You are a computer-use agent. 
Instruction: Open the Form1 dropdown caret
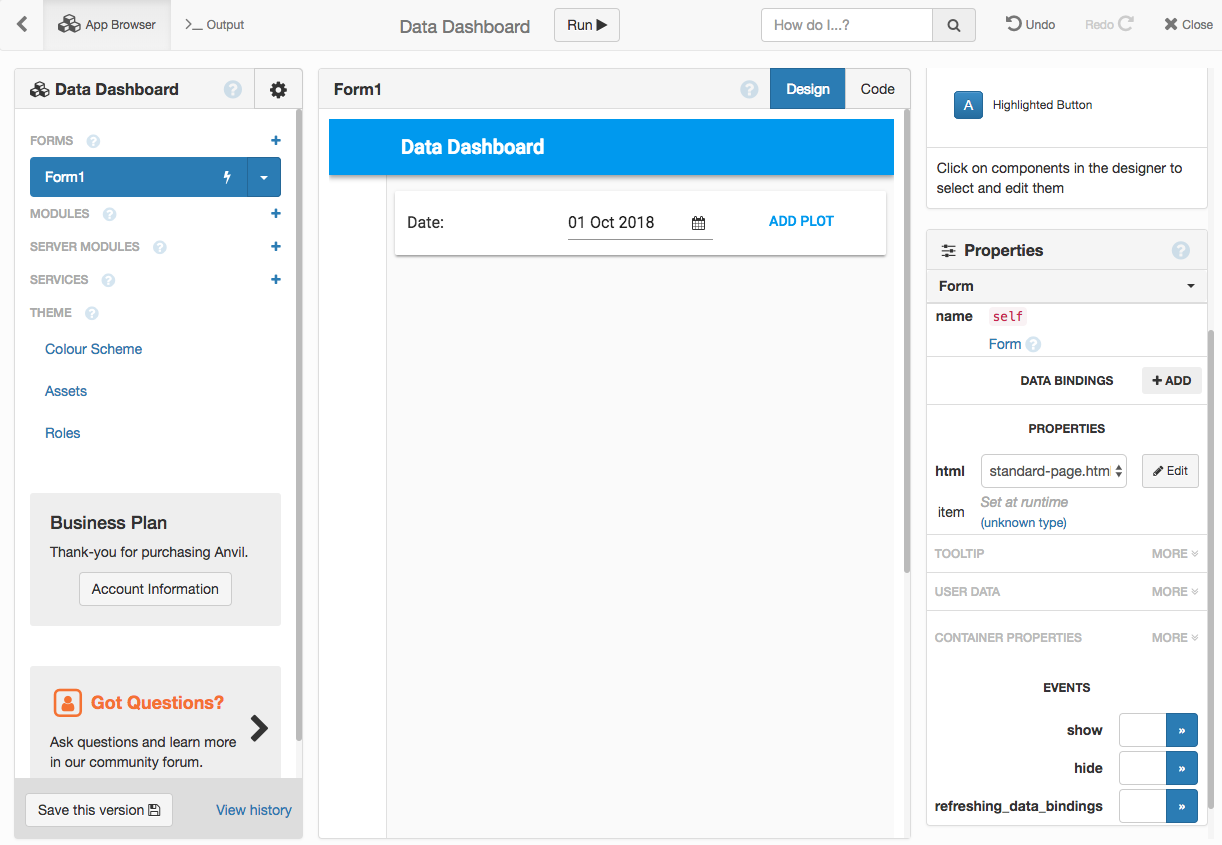(264, 178)
